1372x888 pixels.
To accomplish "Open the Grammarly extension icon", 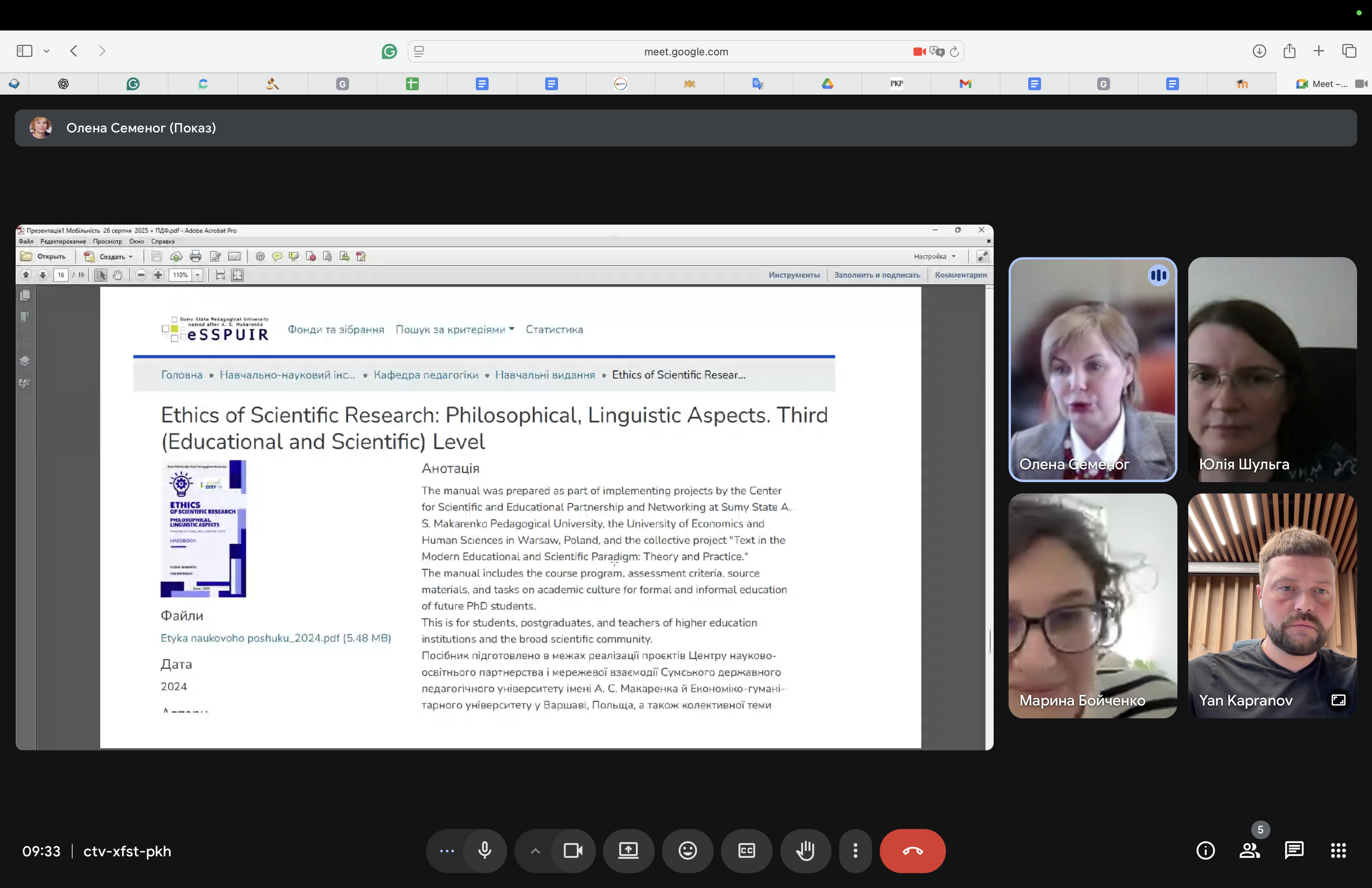I will pyautogui.click(x=389, y=51).
